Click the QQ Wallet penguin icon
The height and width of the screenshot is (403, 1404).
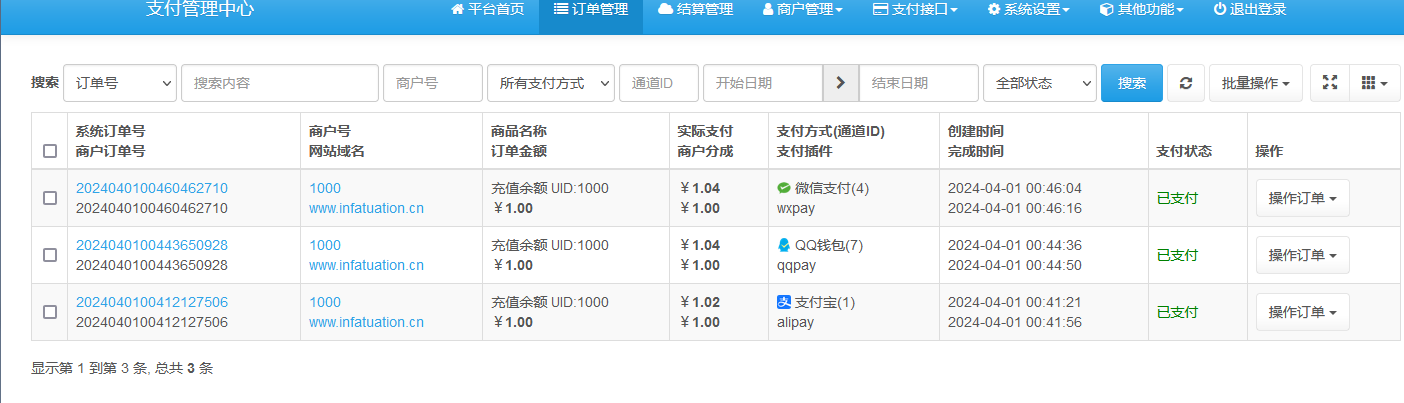(784, 245)
